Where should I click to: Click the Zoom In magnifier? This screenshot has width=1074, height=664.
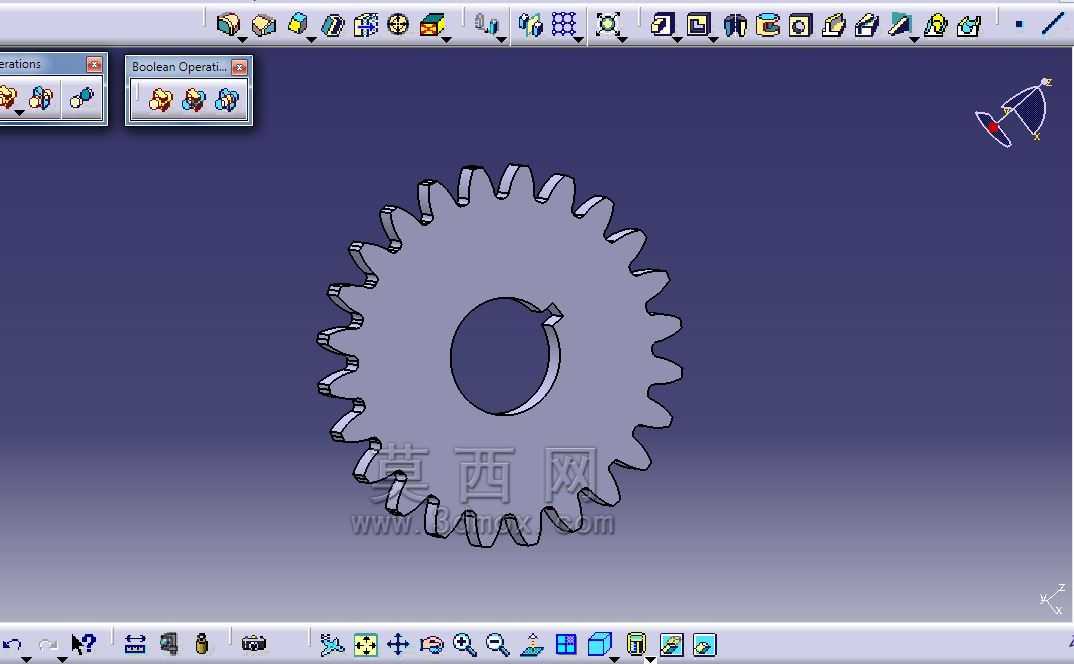click(x=465, y=645)
